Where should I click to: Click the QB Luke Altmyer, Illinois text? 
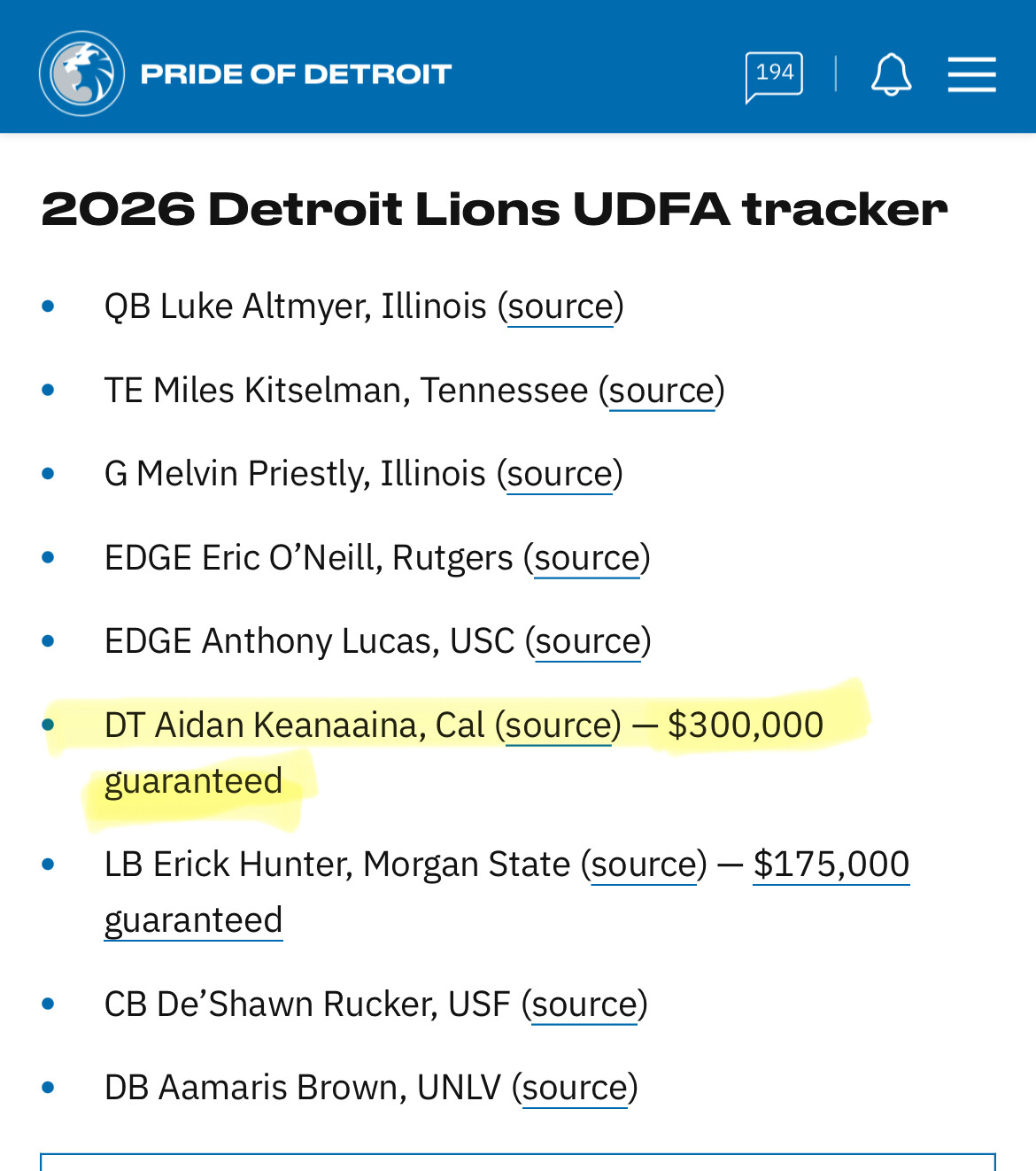(295, 306)
